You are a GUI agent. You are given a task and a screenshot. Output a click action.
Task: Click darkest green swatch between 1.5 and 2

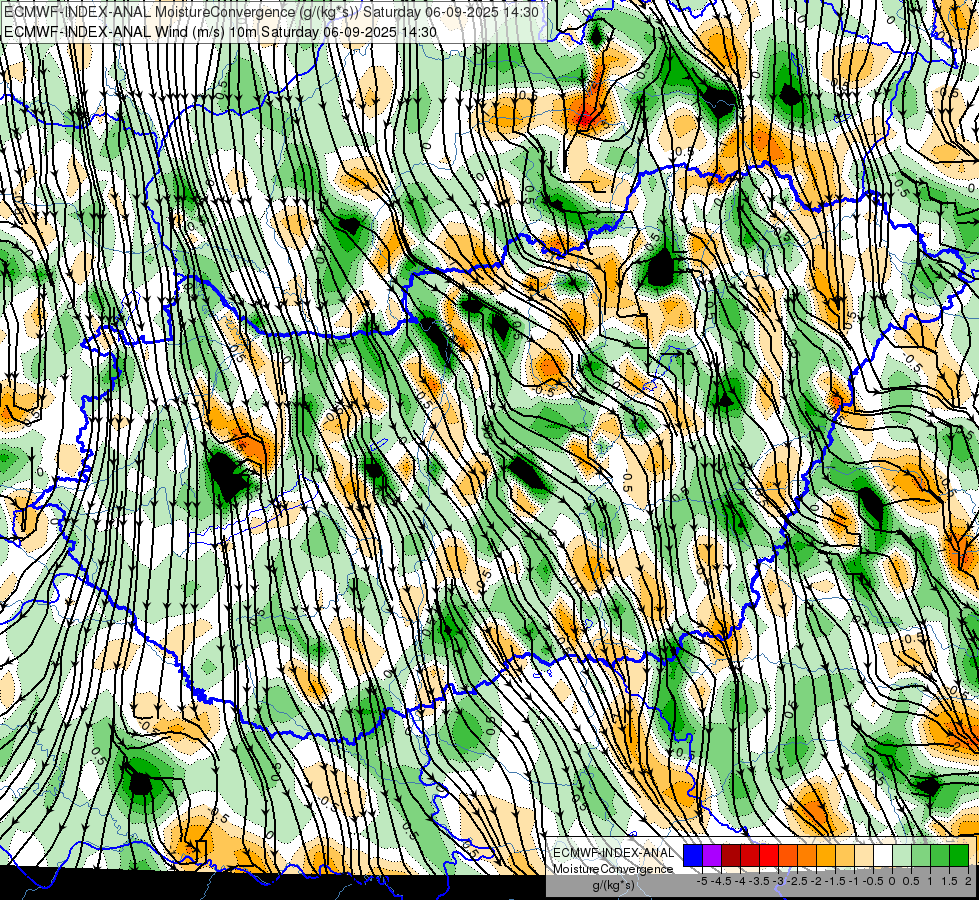pyautogui.click(x=959, y=856)
